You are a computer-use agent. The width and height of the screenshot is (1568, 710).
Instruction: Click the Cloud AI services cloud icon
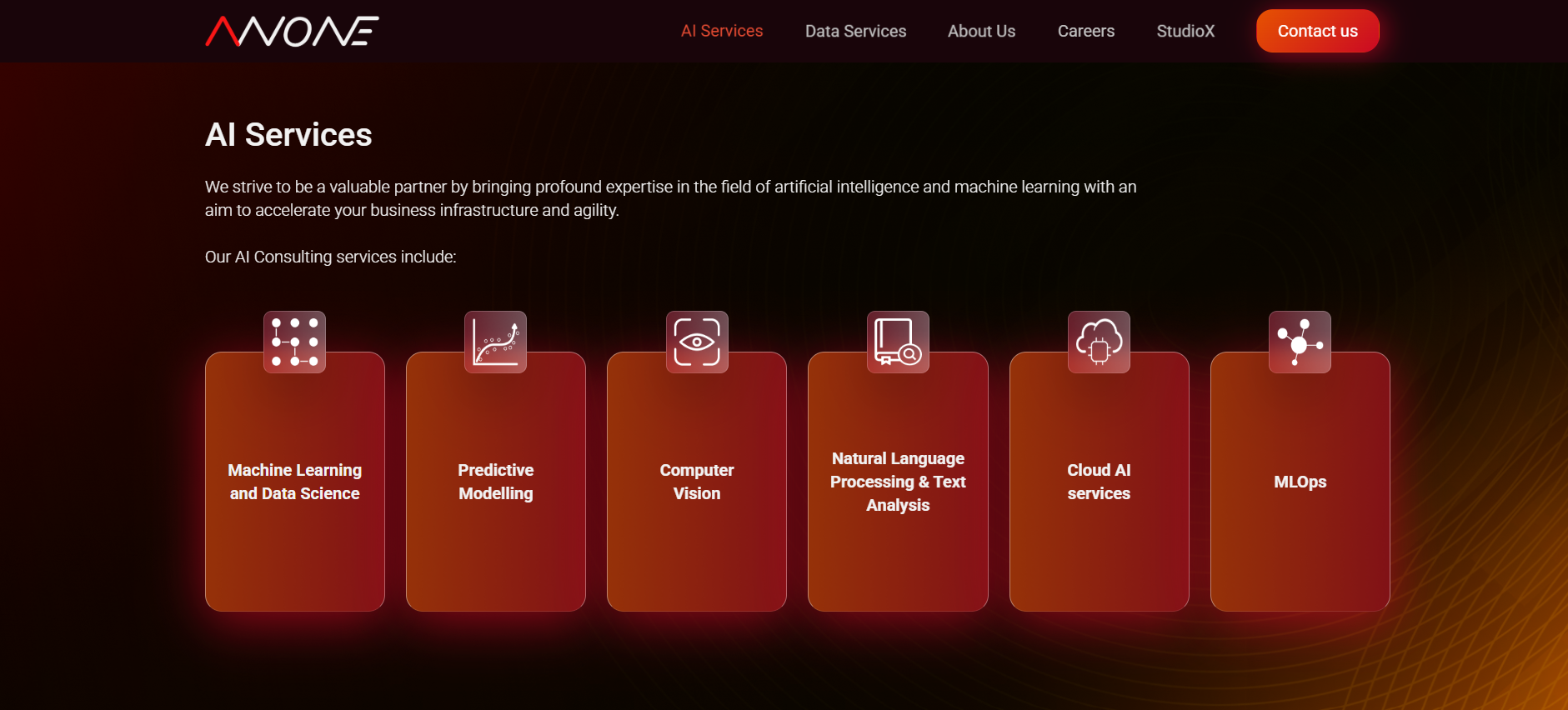click(1100, 342)
